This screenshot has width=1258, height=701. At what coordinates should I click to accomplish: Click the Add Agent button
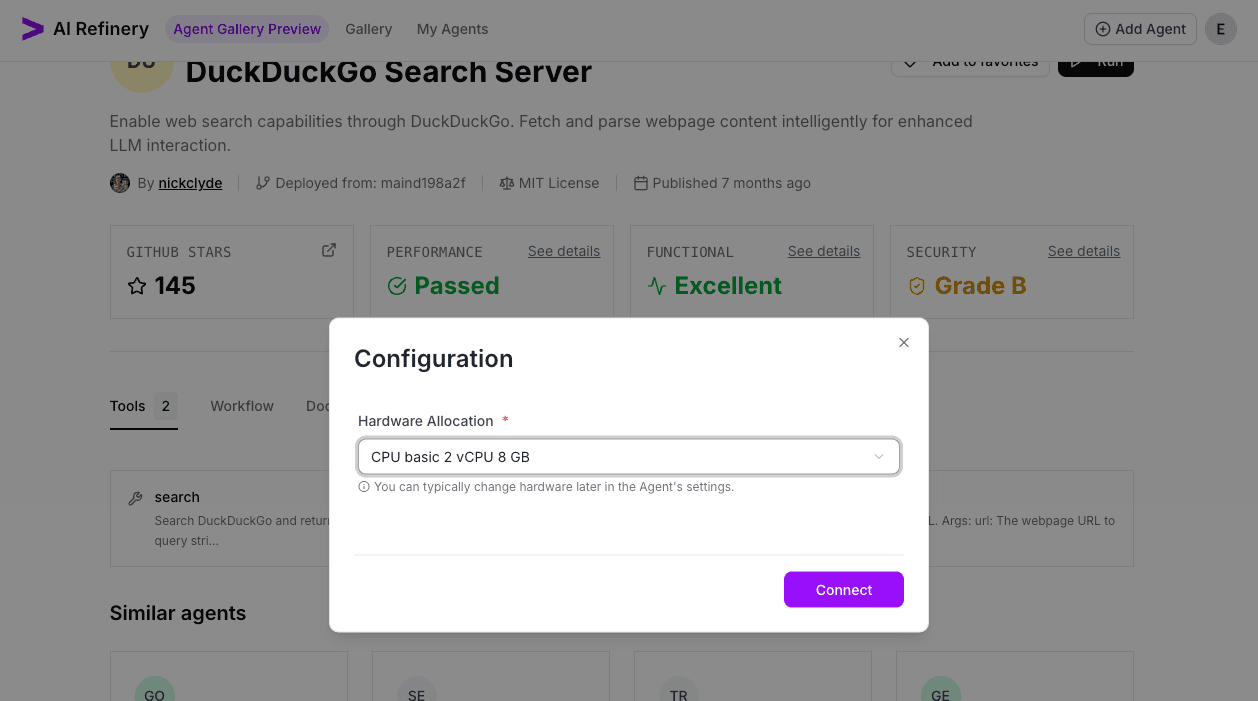(x=1139, y=29)
